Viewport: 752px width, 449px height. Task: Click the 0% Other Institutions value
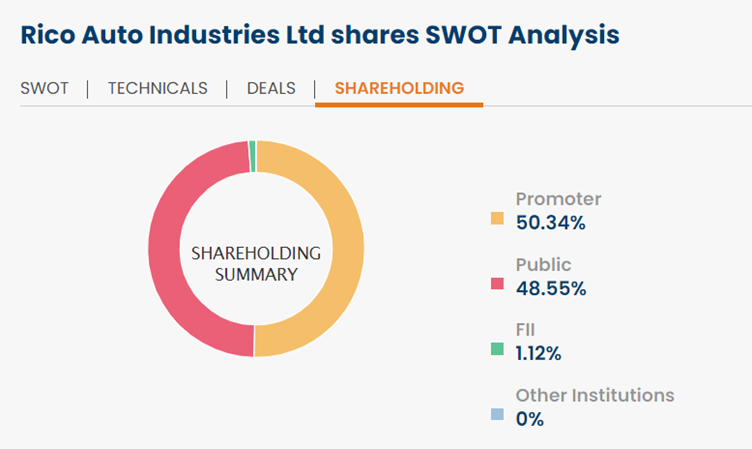tap(529, 418)
